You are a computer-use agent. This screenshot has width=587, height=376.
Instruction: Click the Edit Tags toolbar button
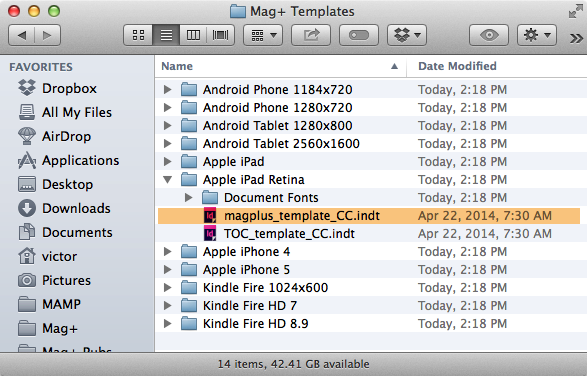pos(359,36)
